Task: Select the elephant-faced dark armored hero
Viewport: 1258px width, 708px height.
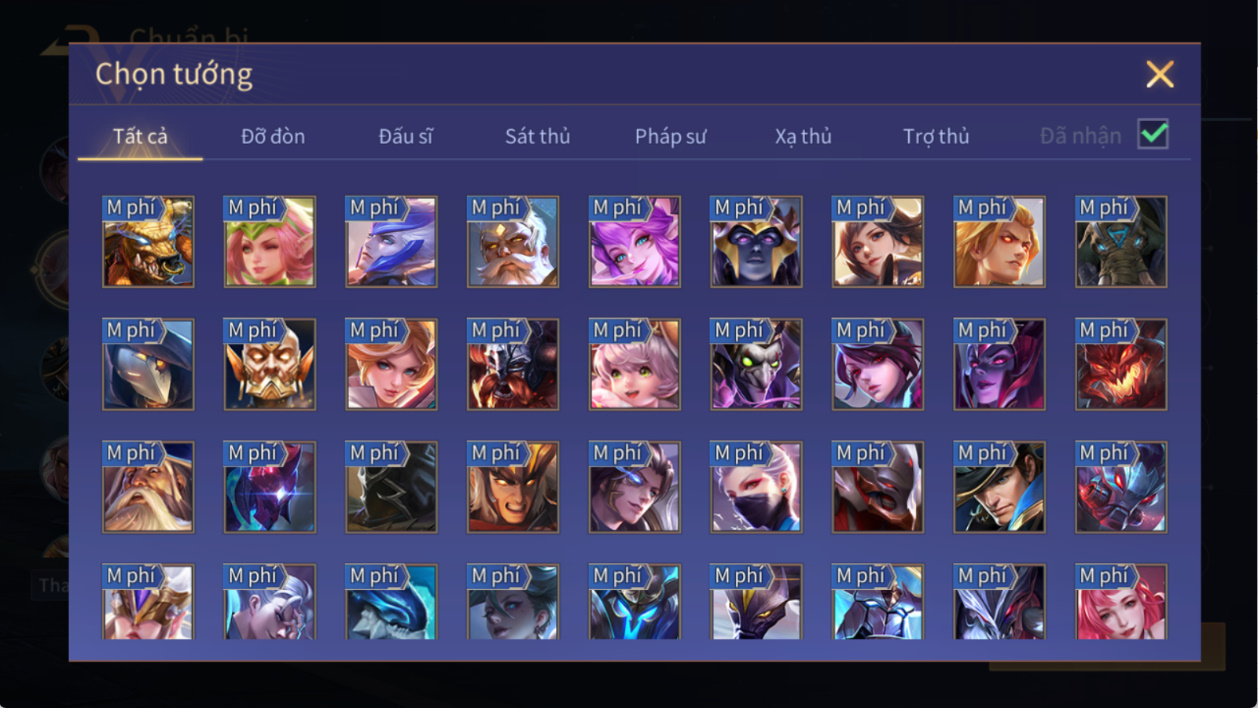Action: 1120,241
